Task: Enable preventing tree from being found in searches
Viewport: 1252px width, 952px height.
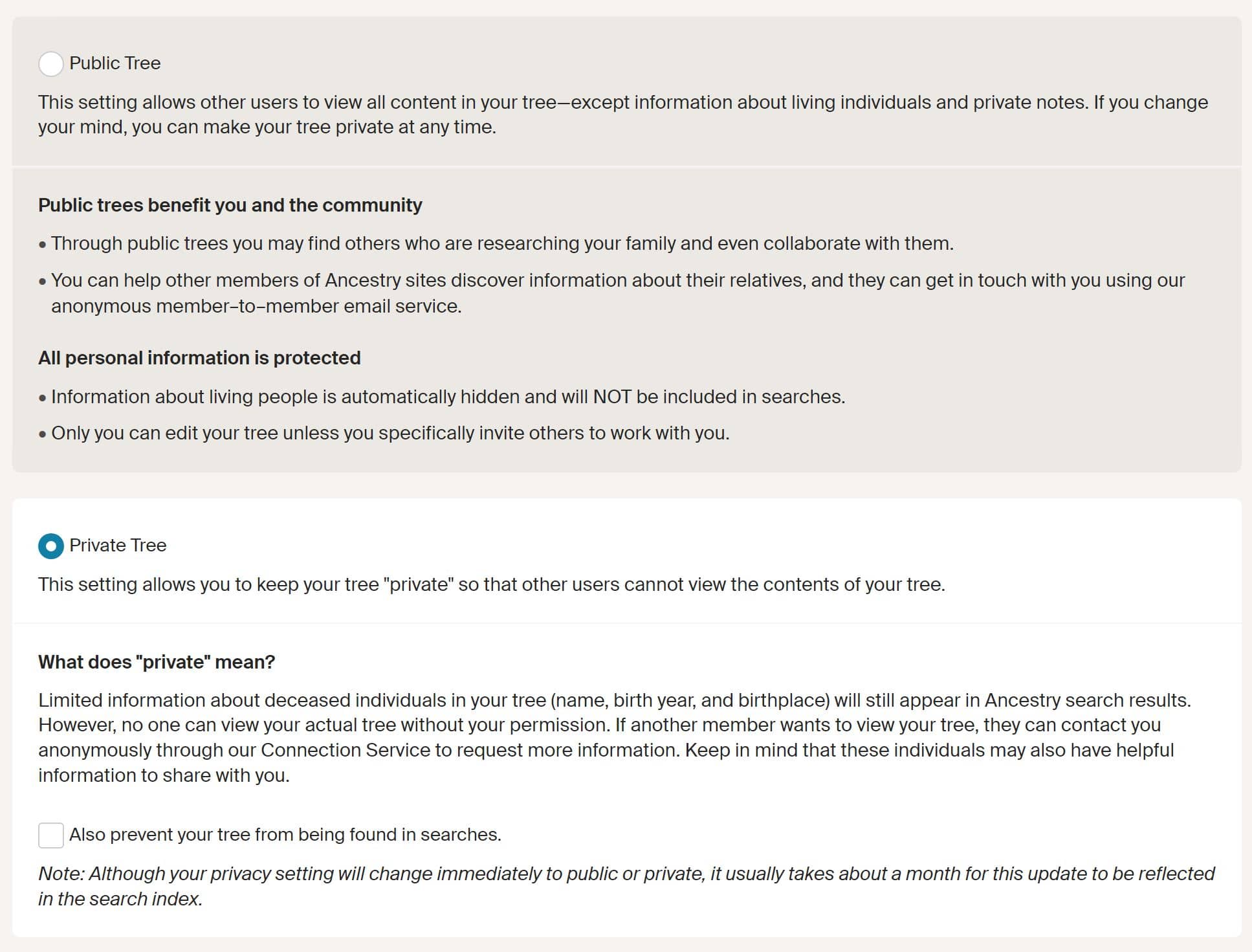Action: (50, 836)
